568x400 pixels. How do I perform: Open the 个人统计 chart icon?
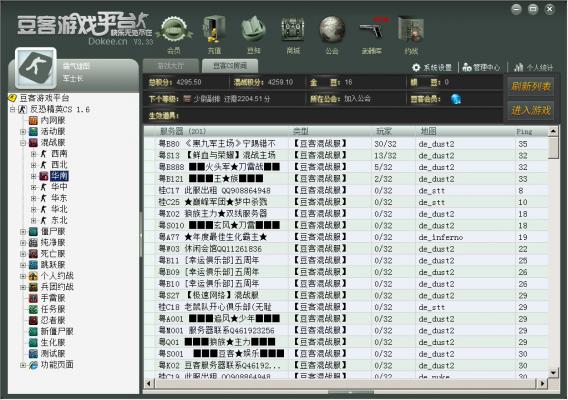pyautogui.click(x=519, y=67)
